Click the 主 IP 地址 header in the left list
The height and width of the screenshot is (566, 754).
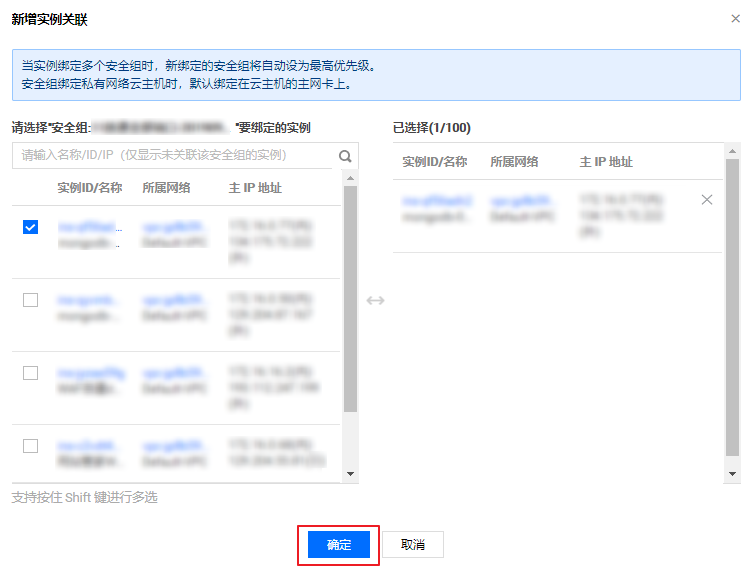255,188
